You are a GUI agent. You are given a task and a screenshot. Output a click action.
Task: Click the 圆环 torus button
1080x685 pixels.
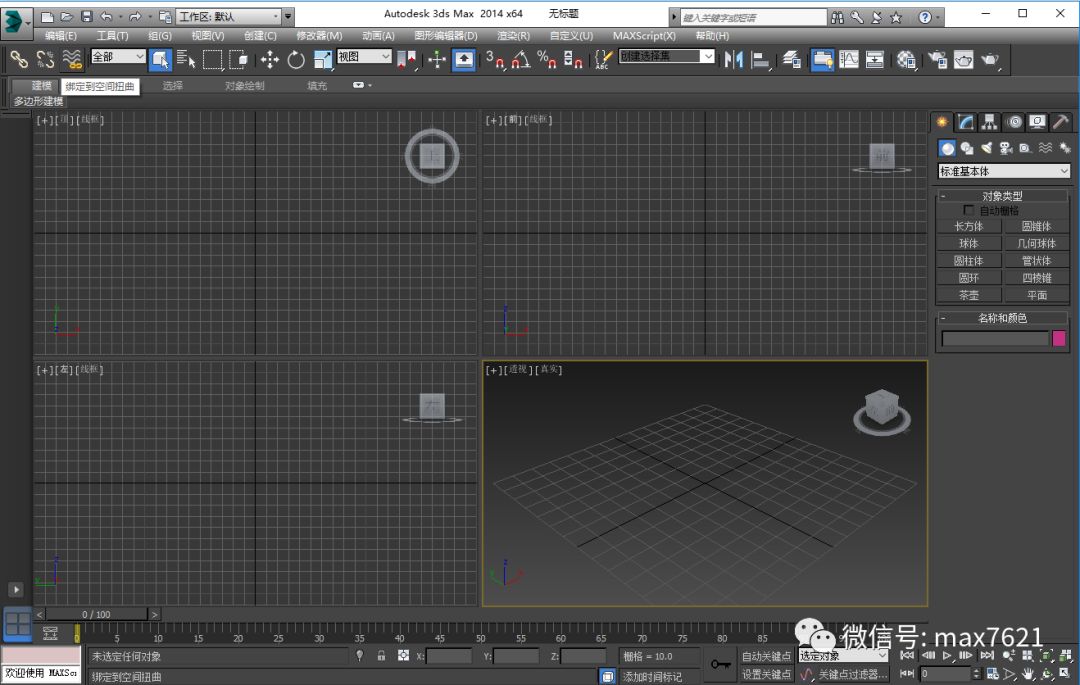pos(968,277)
